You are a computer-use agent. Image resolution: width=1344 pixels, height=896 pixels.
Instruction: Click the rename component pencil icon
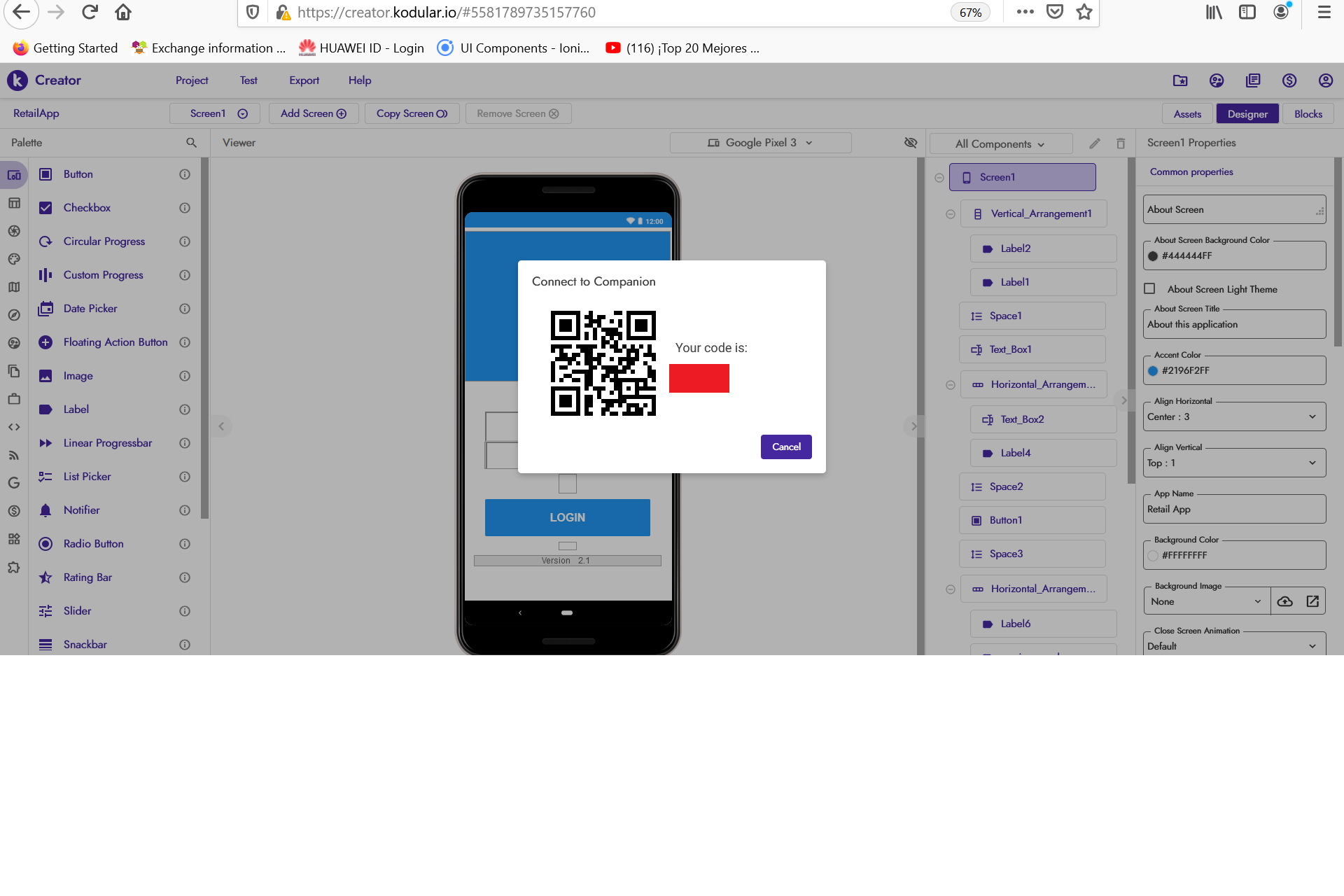pos(1095,143)
